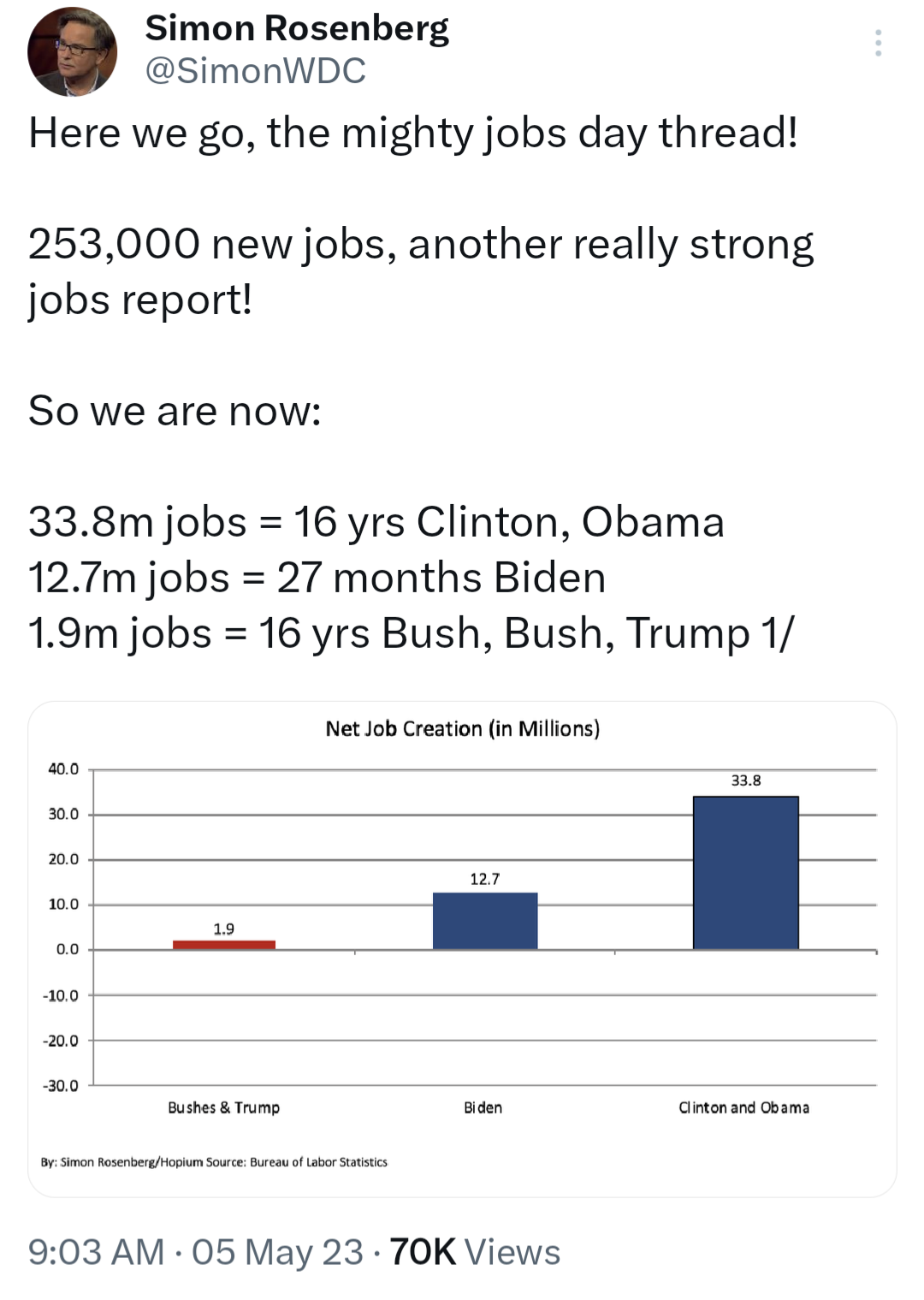
Task: Click the Bushes & Trump axis label
Action: tap(224, 1107)
